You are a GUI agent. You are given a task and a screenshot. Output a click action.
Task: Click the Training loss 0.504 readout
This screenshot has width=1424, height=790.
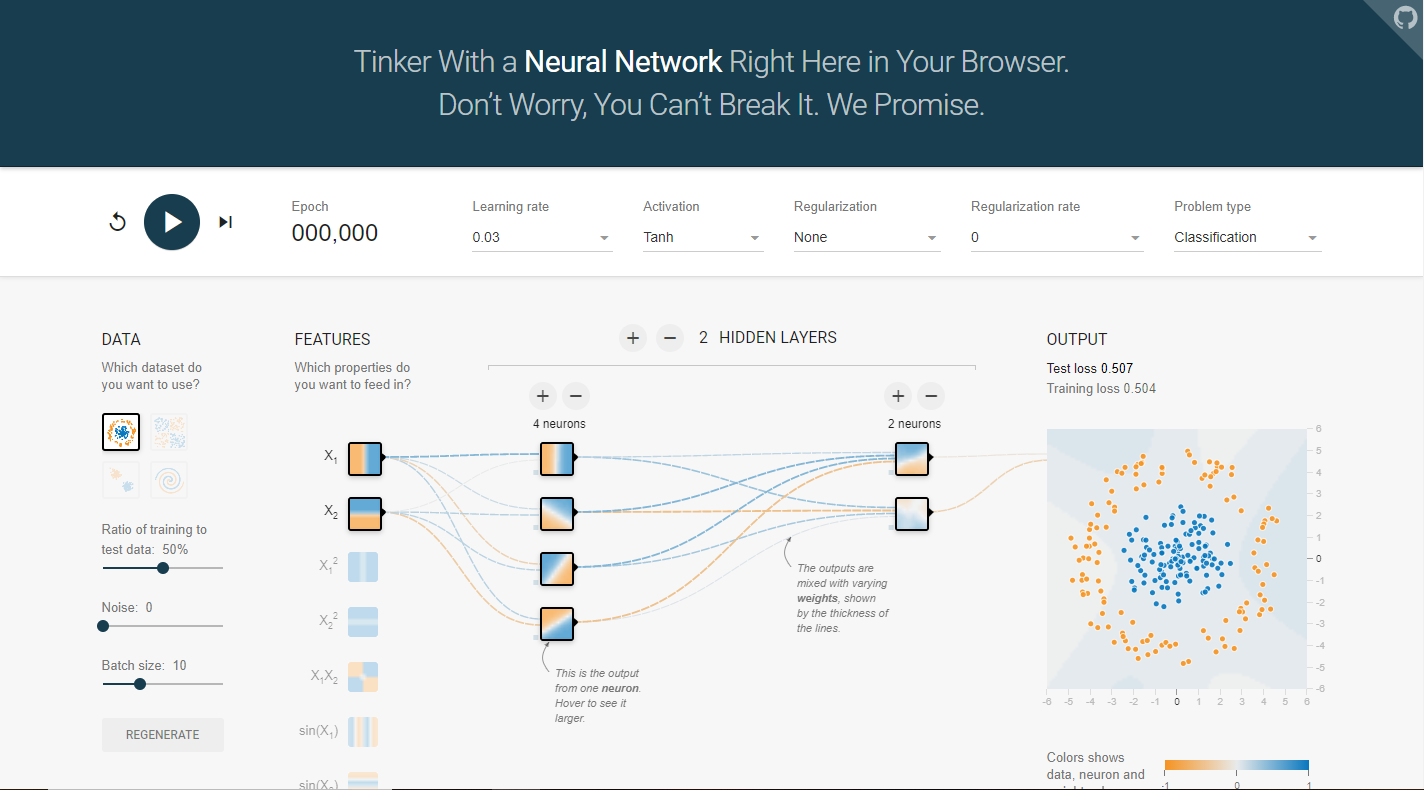[x=1101, y=388]
